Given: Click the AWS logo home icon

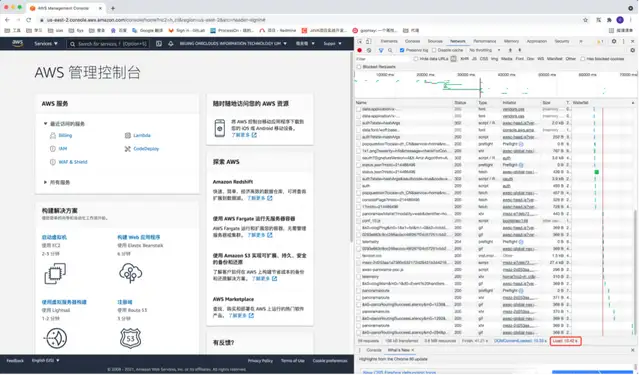Looking at the screenshot, I should pyautogui.click(x=18, y=43).
